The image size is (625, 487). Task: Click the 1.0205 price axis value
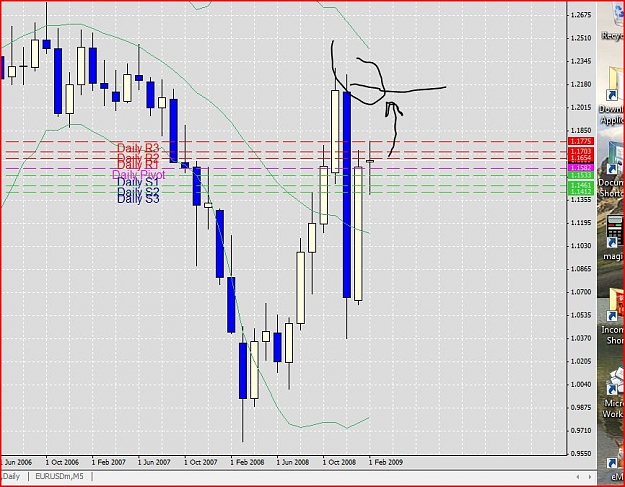pyautogui.click(x=581, y=361)
